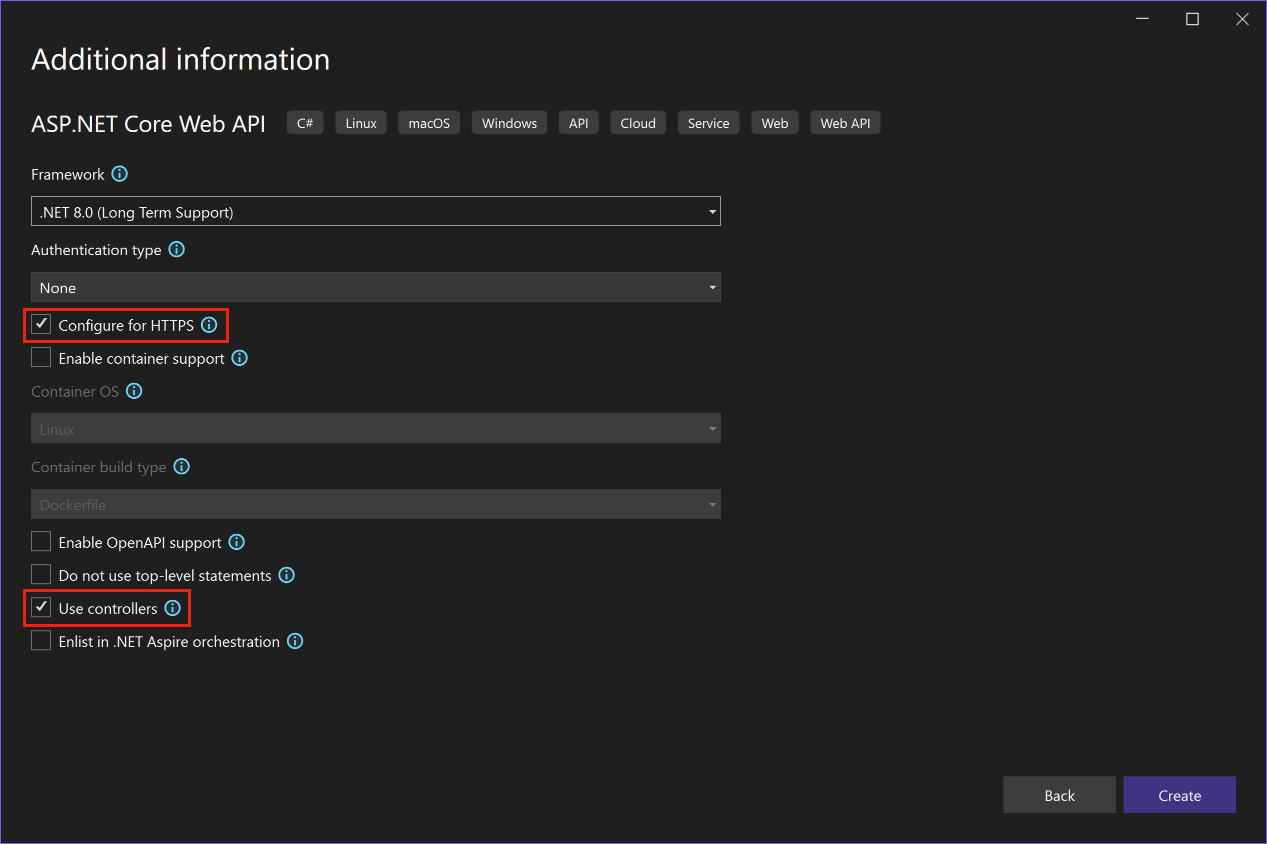Click the Create button
Viewport: 1267px width, 844px height.
click(x=1179, y=794)
